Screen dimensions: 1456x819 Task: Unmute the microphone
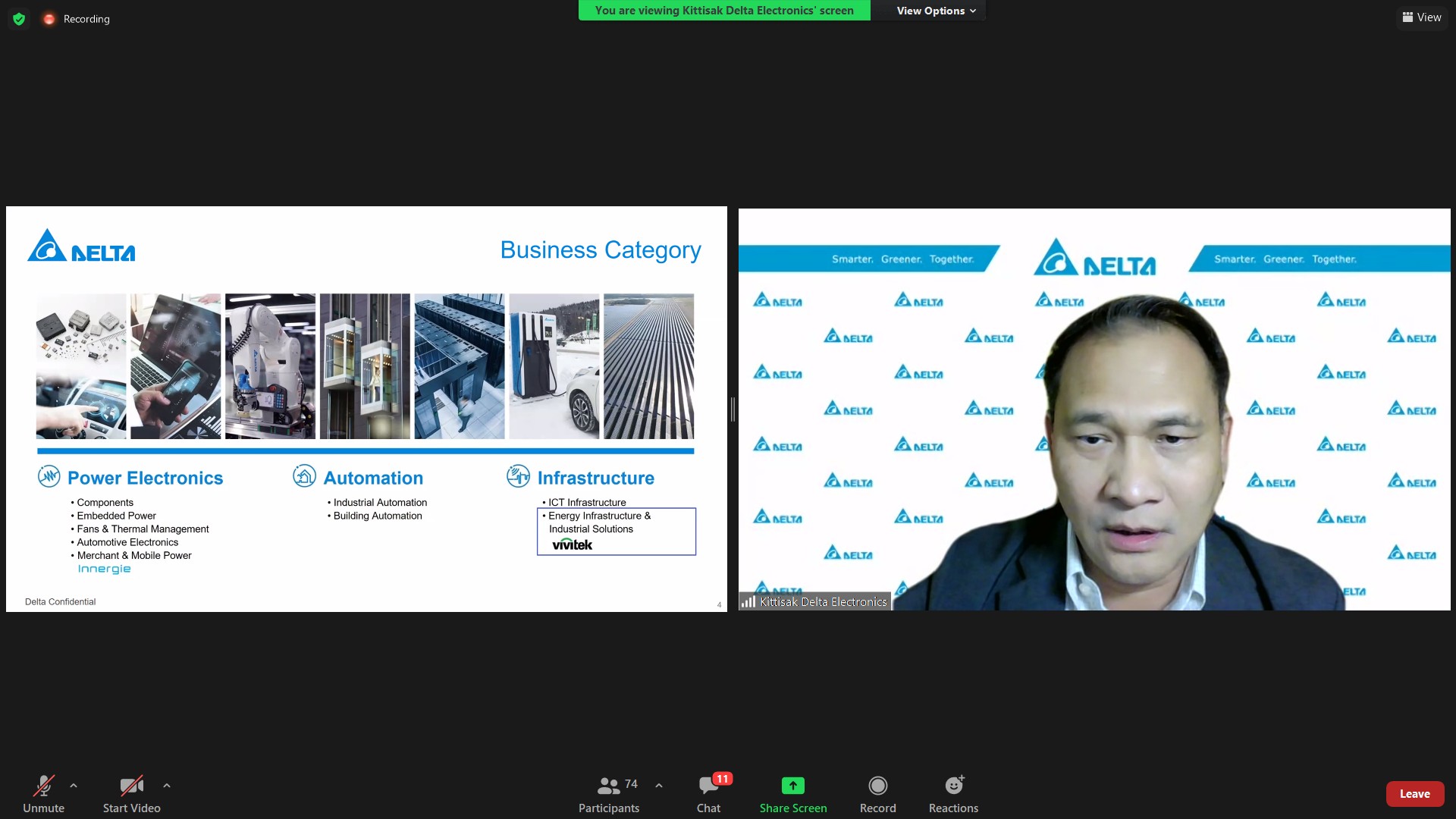coord(43,793)
